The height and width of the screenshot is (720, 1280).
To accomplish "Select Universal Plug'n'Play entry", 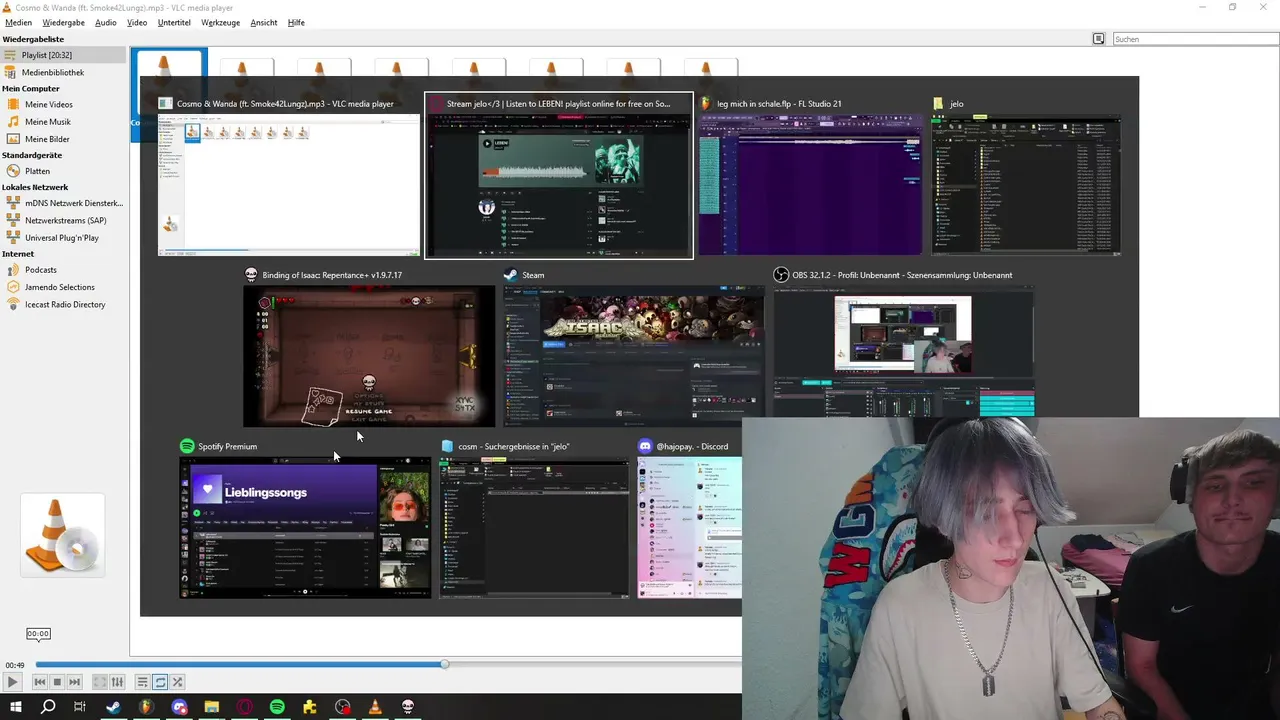I will (64, 238).
